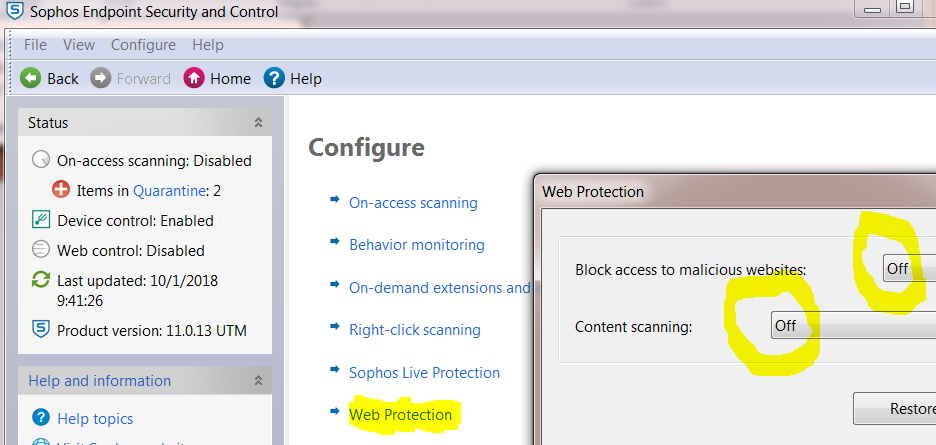Click the arrow bullet beside Web Protection
936x445 pixels.
point(334,410)
